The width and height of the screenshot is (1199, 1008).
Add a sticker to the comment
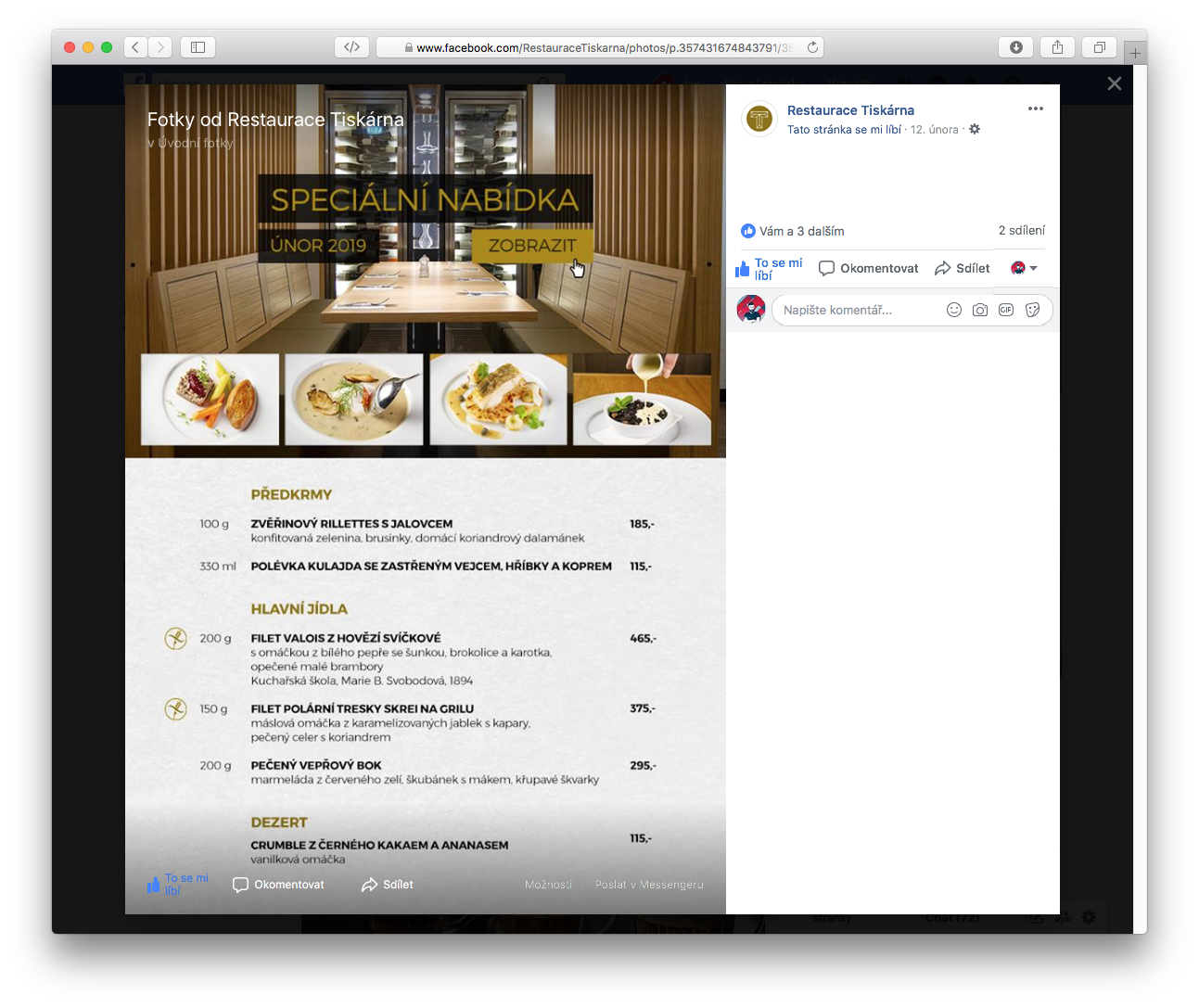(x=1033, y=310)
